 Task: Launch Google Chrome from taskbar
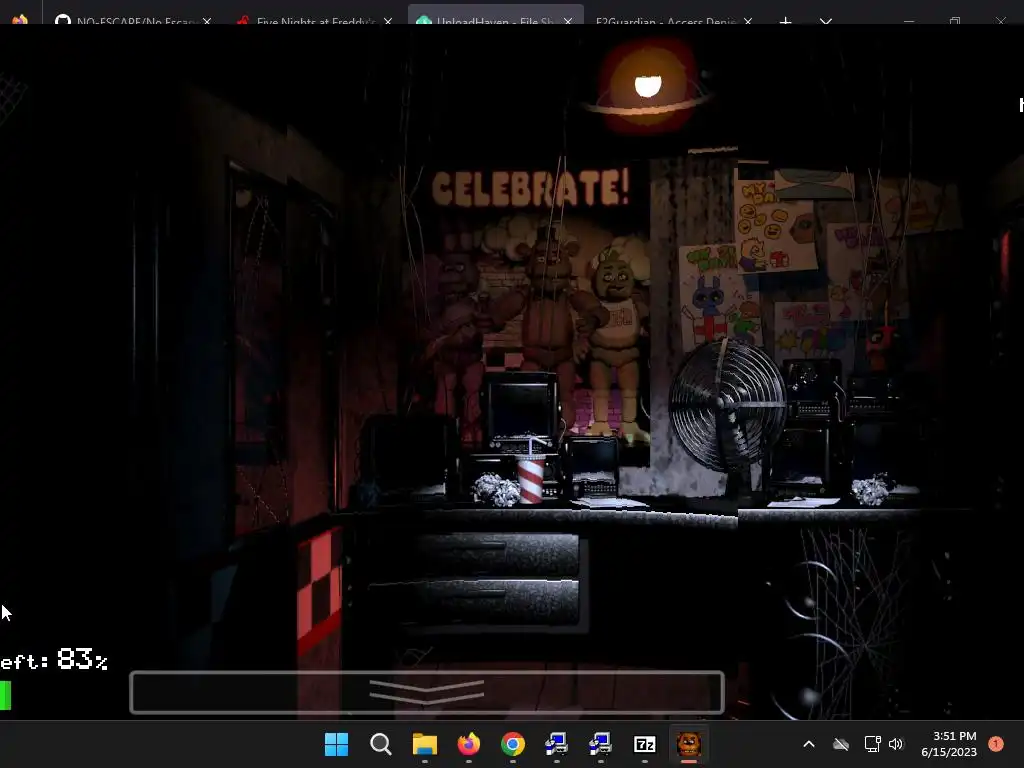tap(513, 744)
